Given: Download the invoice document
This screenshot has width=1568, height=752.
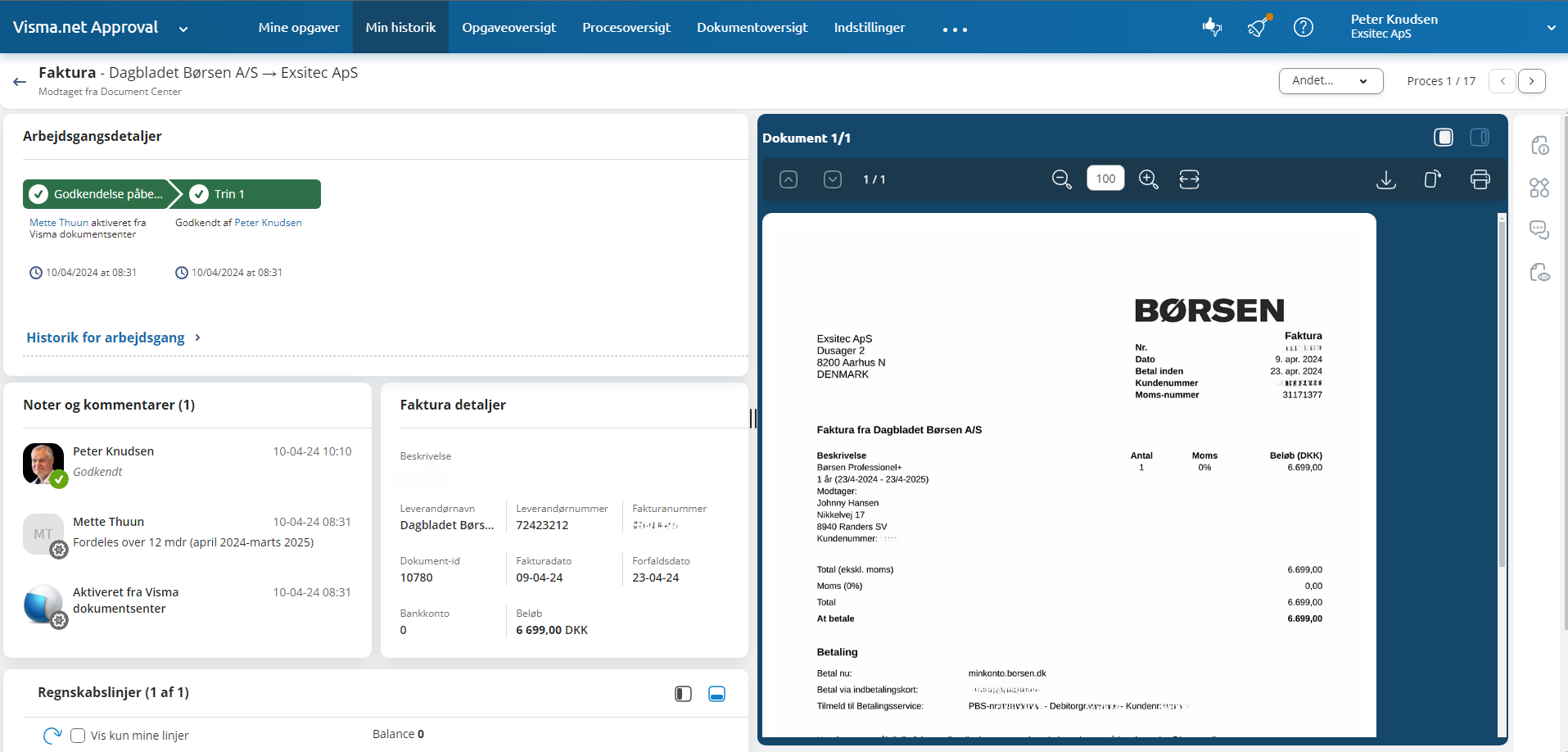Looking at the screenshot, I should (x=1386, y=179).
